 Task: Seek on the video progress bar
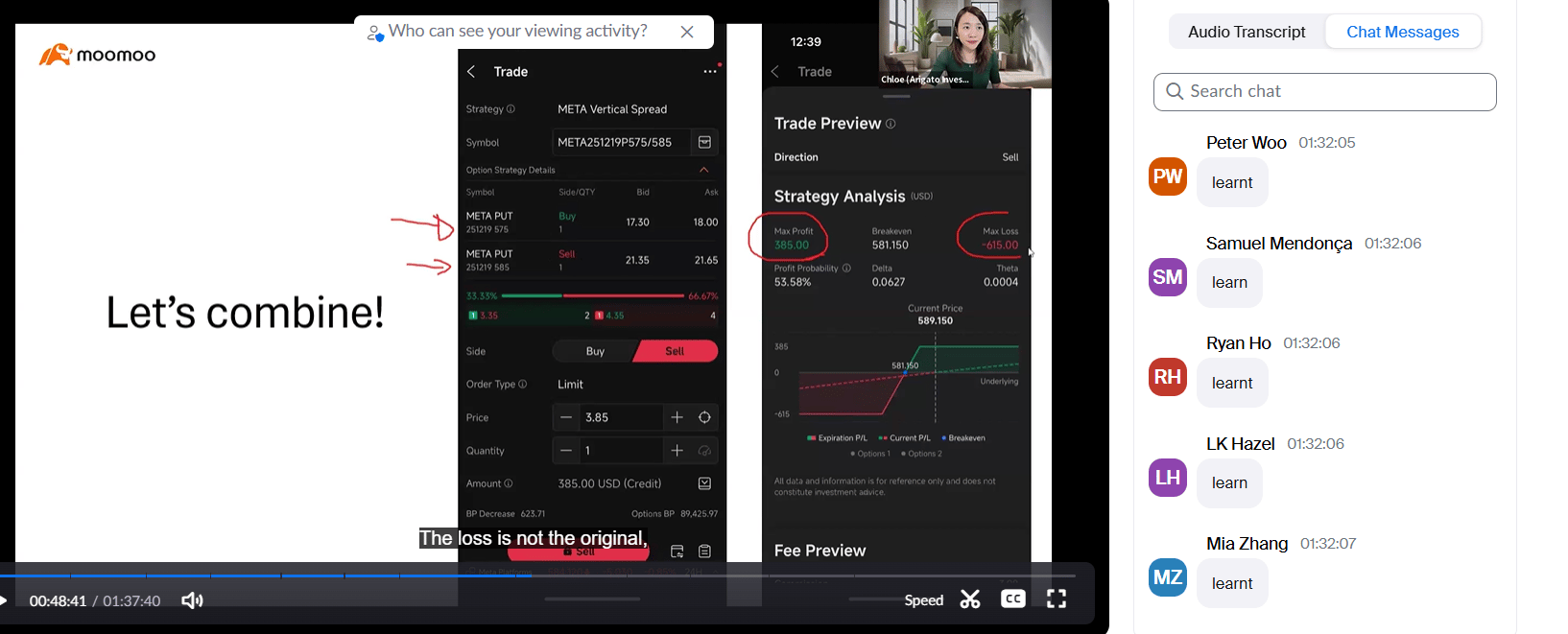(537, 575)
